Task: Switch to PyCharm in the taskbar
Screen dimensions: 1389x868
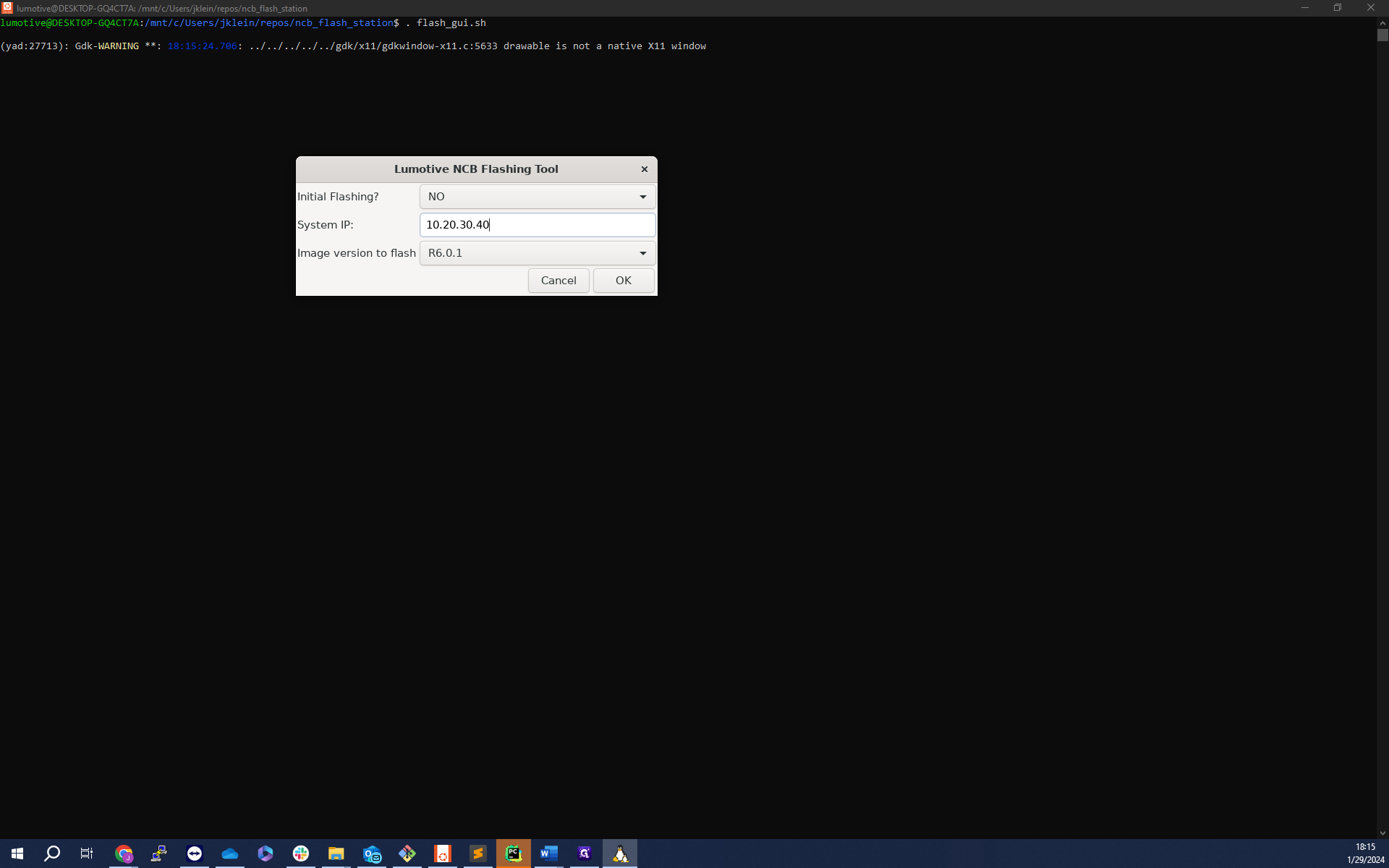Action: (x=514, y=854)
